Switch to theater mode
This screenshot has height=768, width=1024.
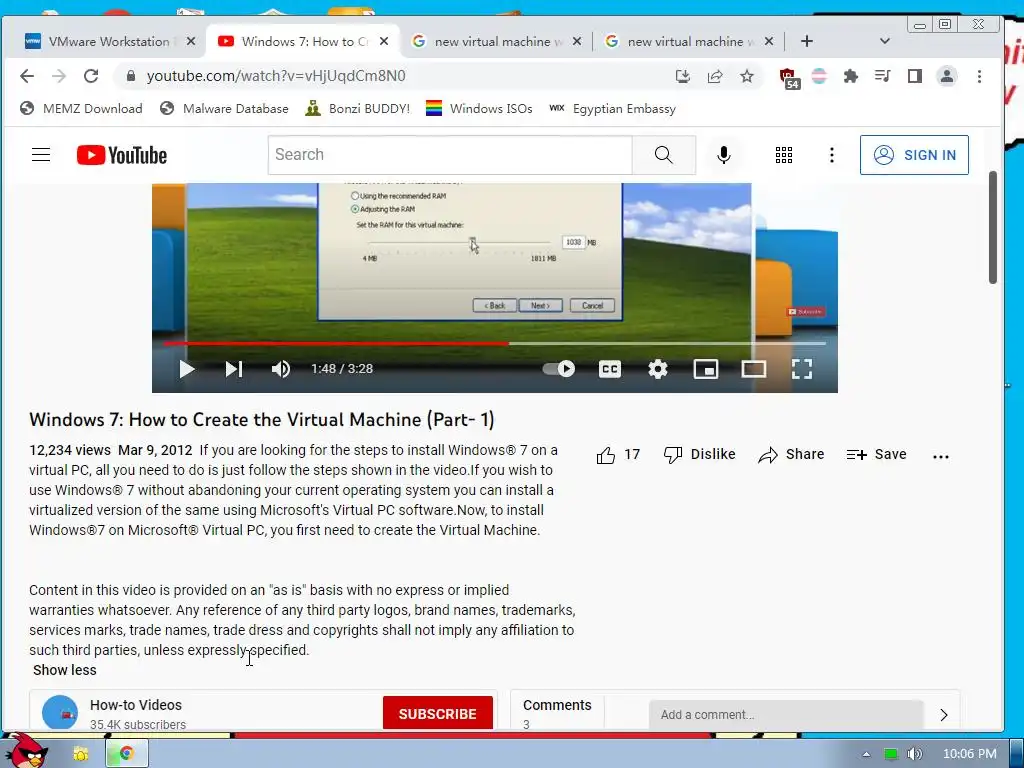coord(754,369)
